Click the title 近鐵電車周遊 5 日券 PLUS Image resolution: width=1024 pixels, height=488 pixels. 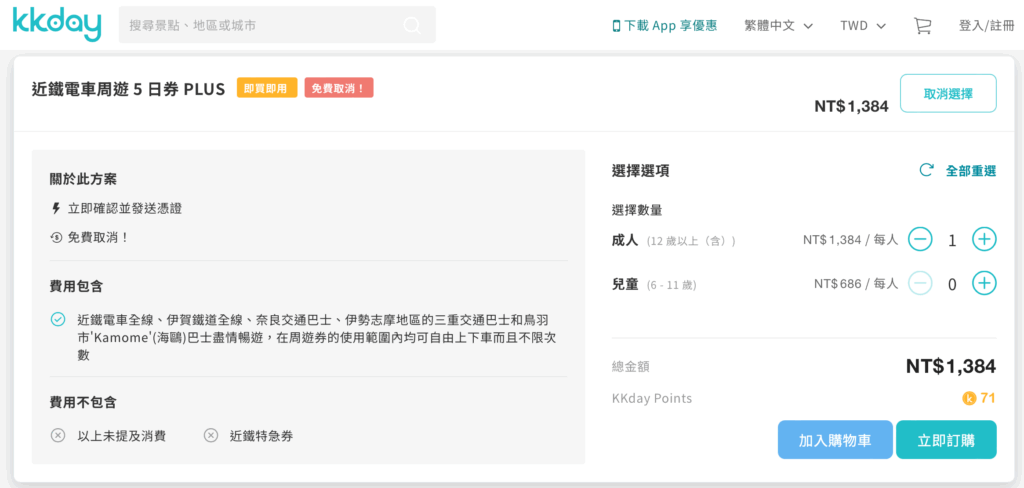point(129,88)
